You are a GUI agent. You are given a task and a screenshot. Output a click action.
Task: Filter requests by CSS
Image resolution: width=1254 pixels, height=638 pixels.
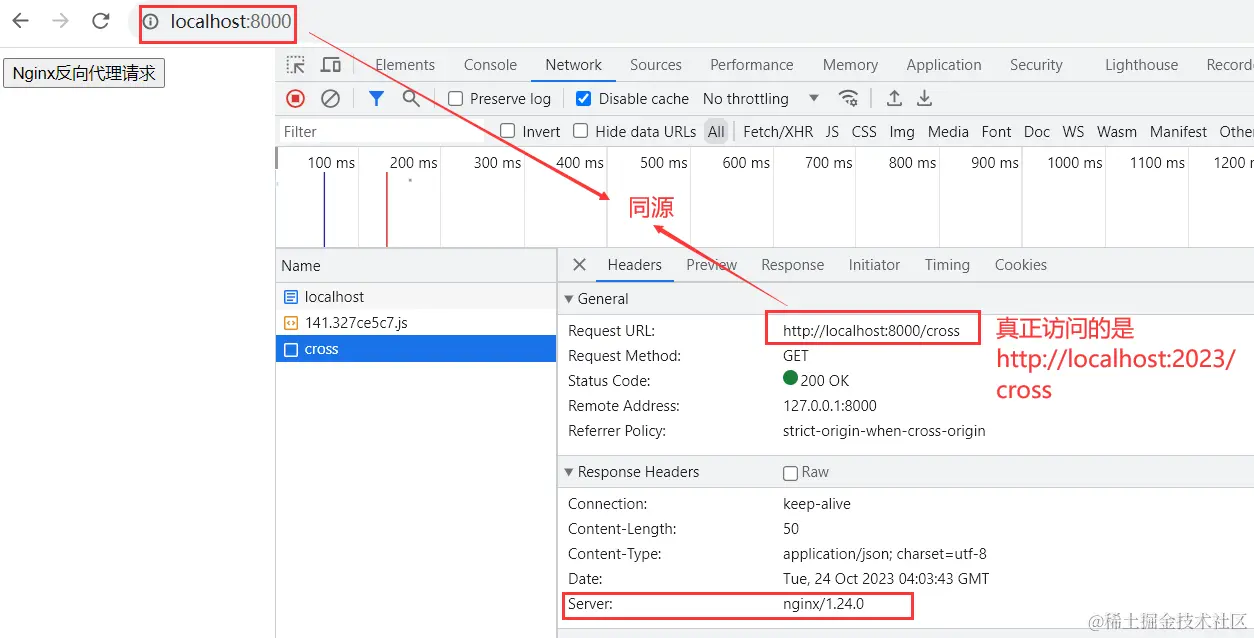click(864, 131)
